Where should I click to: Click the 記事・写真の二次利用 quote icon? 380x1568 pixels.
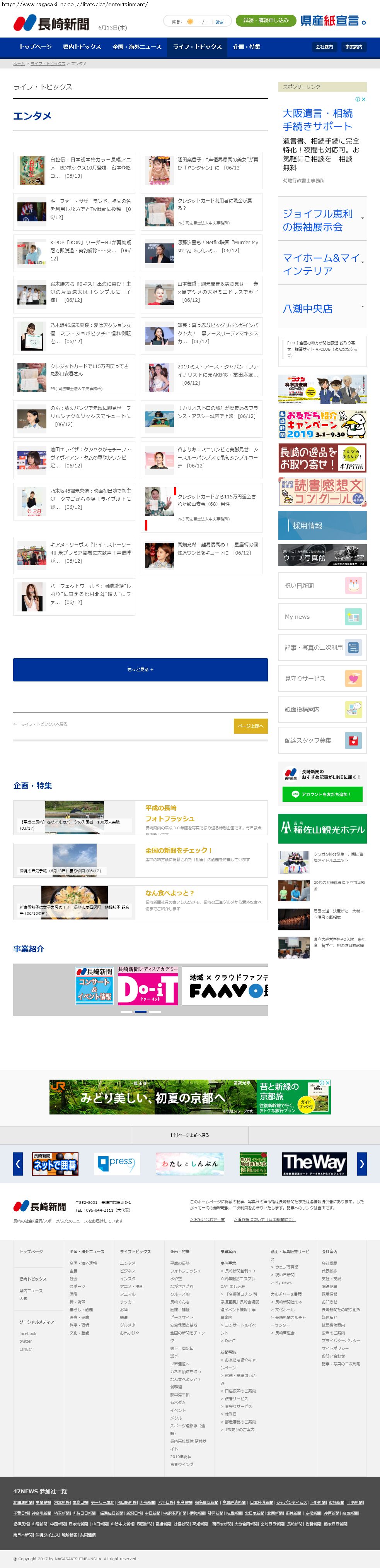tap(353, 648)
